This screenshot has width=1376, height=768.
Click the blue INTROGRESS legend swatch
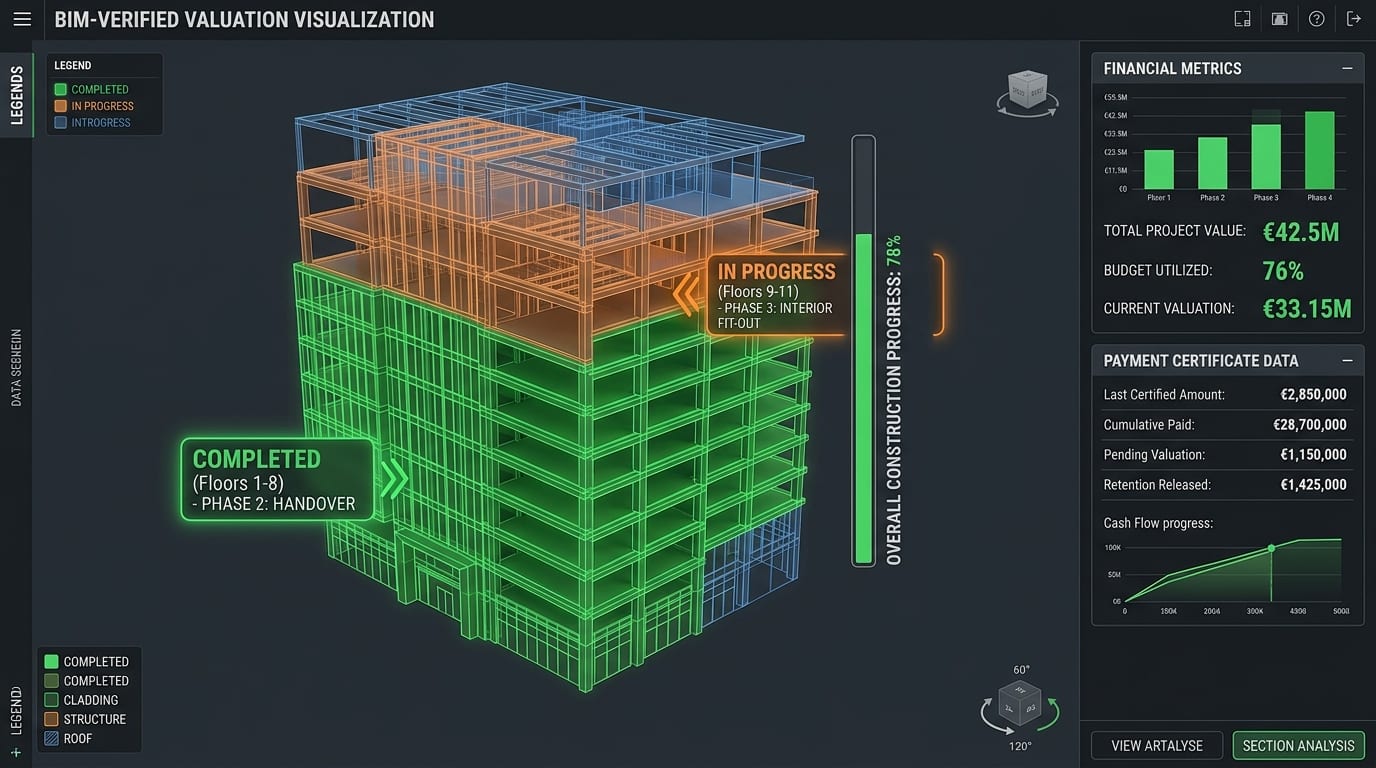pyautogui.click(x=61, y=123)
